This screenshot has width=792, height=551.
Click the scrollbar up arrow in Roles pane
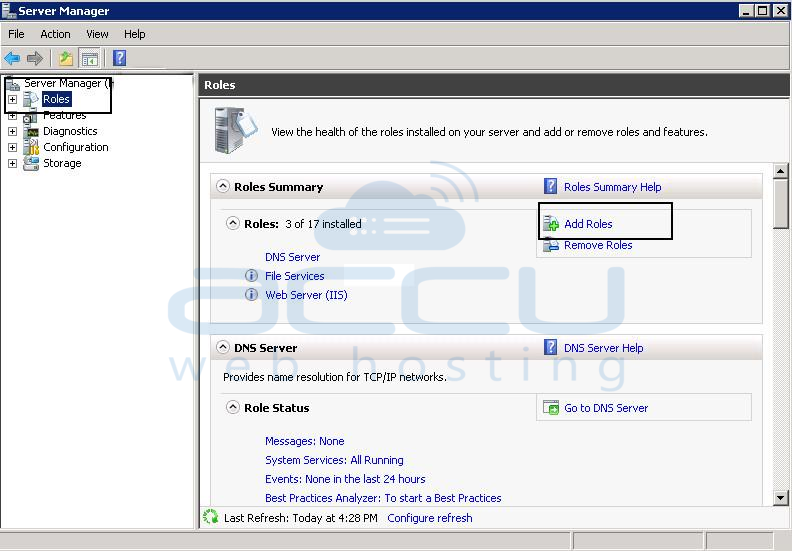click(780, 171)
